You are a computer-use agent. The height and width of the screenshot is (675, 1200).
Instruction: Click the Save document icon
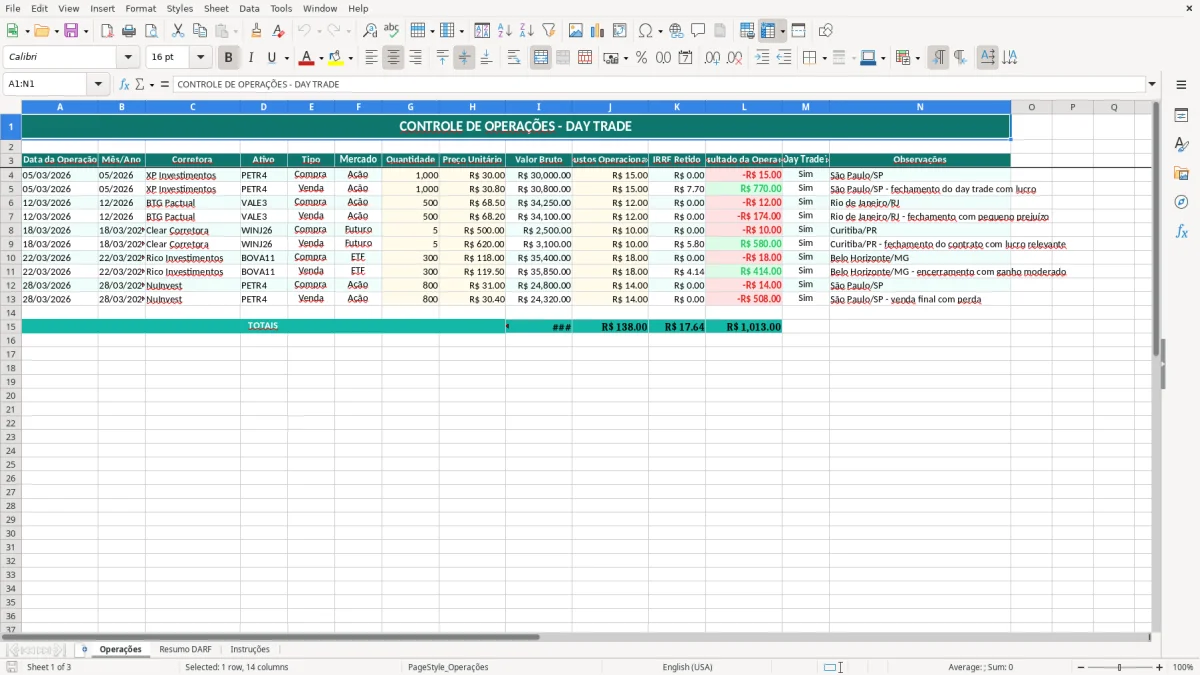(x=70, y=31)
